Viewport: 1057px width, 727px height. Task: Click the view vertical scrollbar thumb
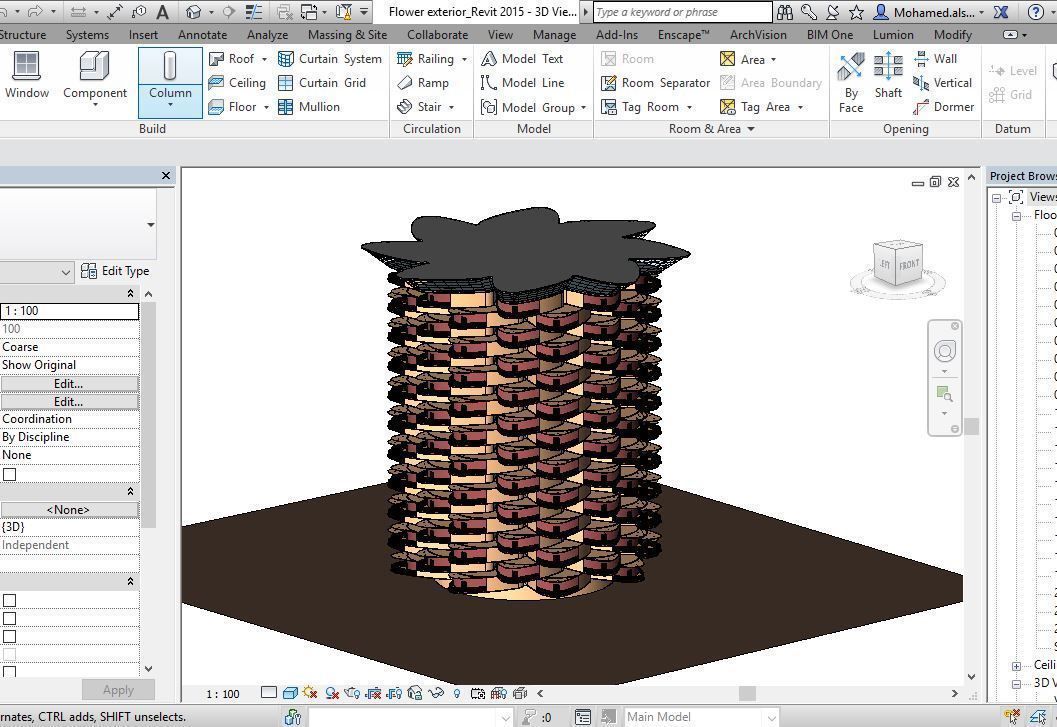(971, 426)
